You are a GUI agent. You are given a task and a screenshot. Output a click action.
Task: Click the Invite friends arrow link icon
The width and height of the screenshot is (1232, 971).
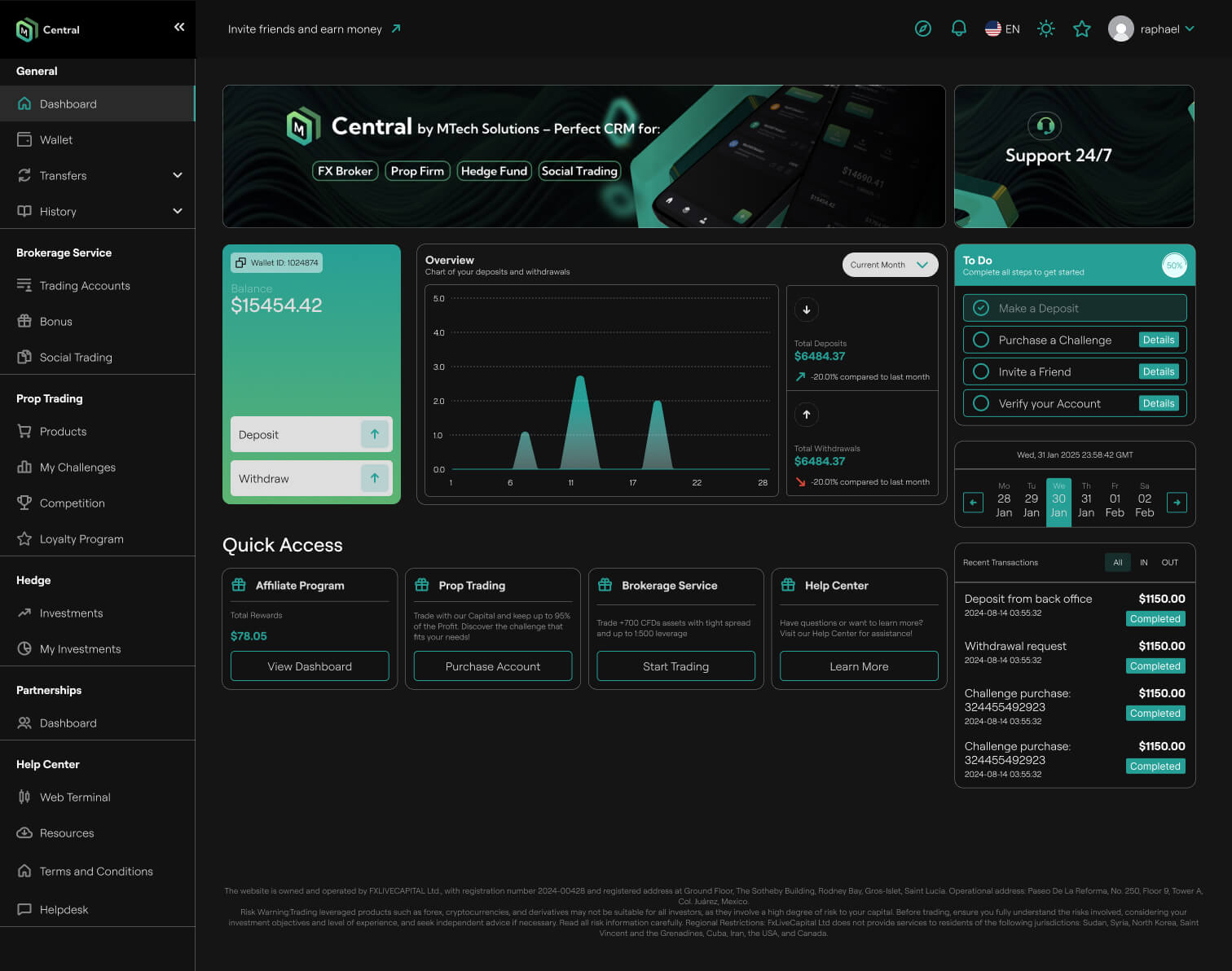[x=396, y=29]
